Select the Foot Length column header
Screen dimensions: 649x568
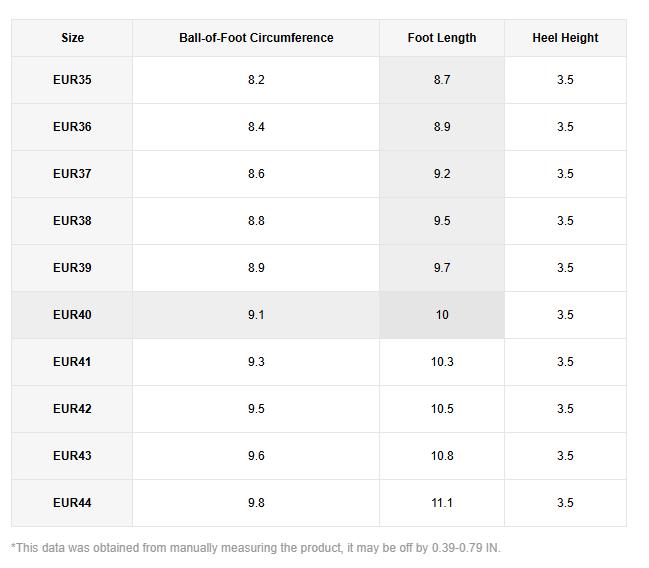(x=442, y=38)
